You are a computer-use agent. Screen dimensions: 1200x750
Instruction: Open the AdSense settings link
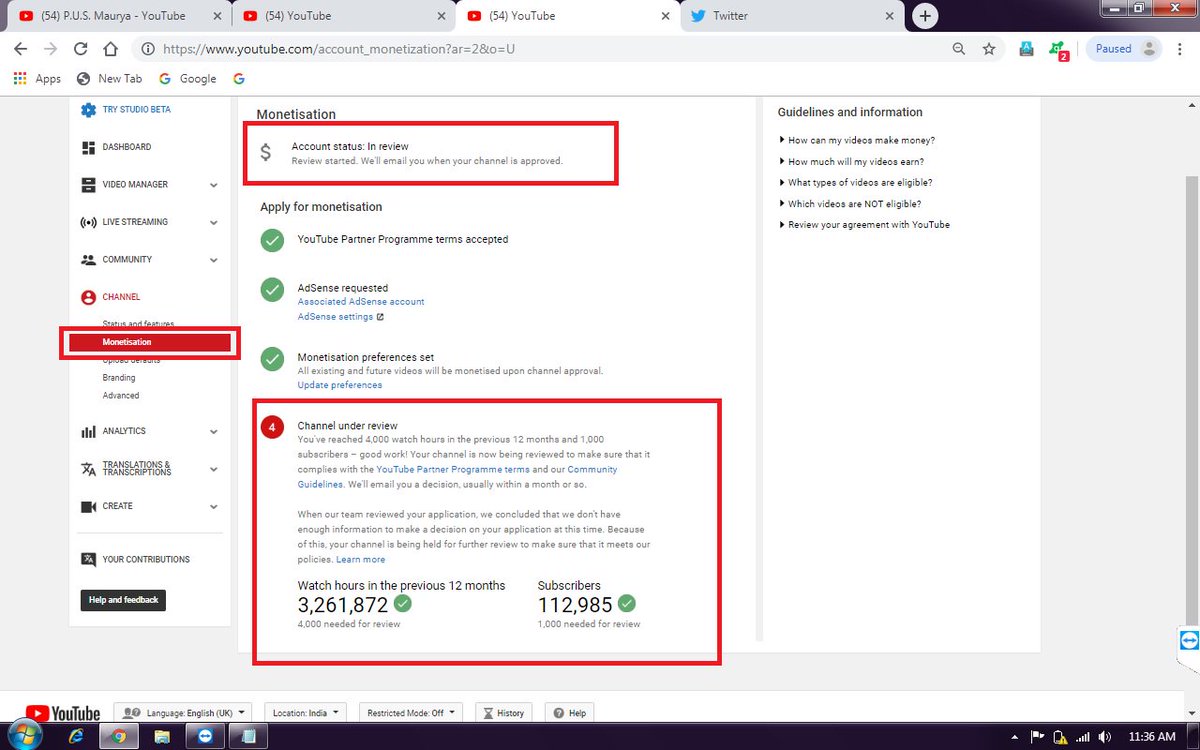(340, 317)
